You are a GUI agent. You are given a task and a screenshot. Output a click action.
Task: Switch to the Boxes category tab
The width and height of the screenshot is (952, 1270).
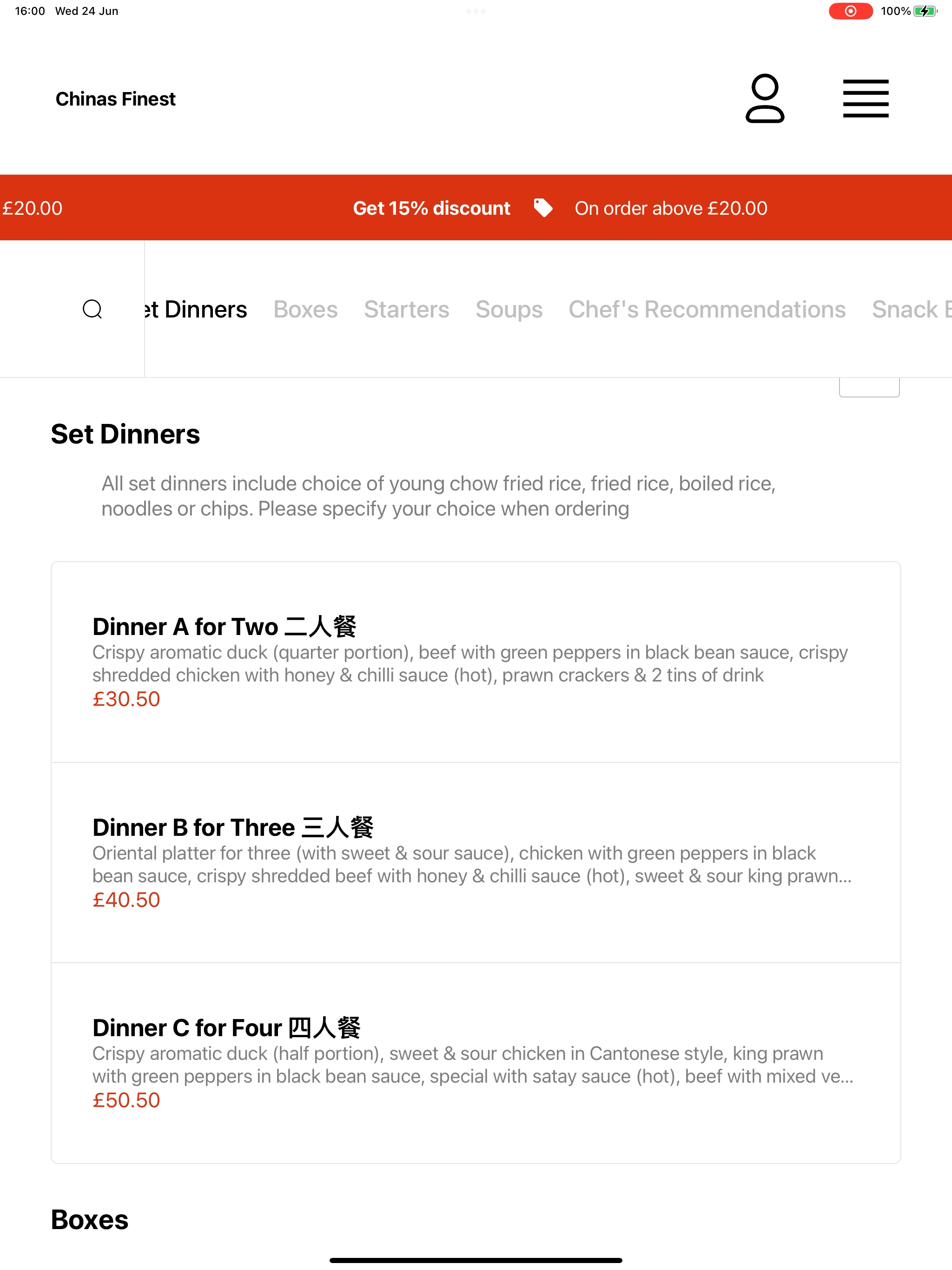tap(305, 309)
